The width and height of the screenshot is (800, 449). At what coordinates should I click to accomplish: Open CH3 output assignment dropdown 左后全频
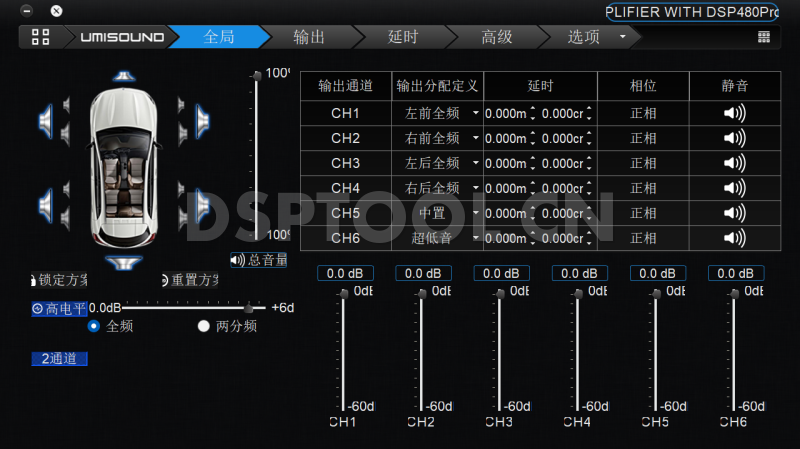(437, 163)
